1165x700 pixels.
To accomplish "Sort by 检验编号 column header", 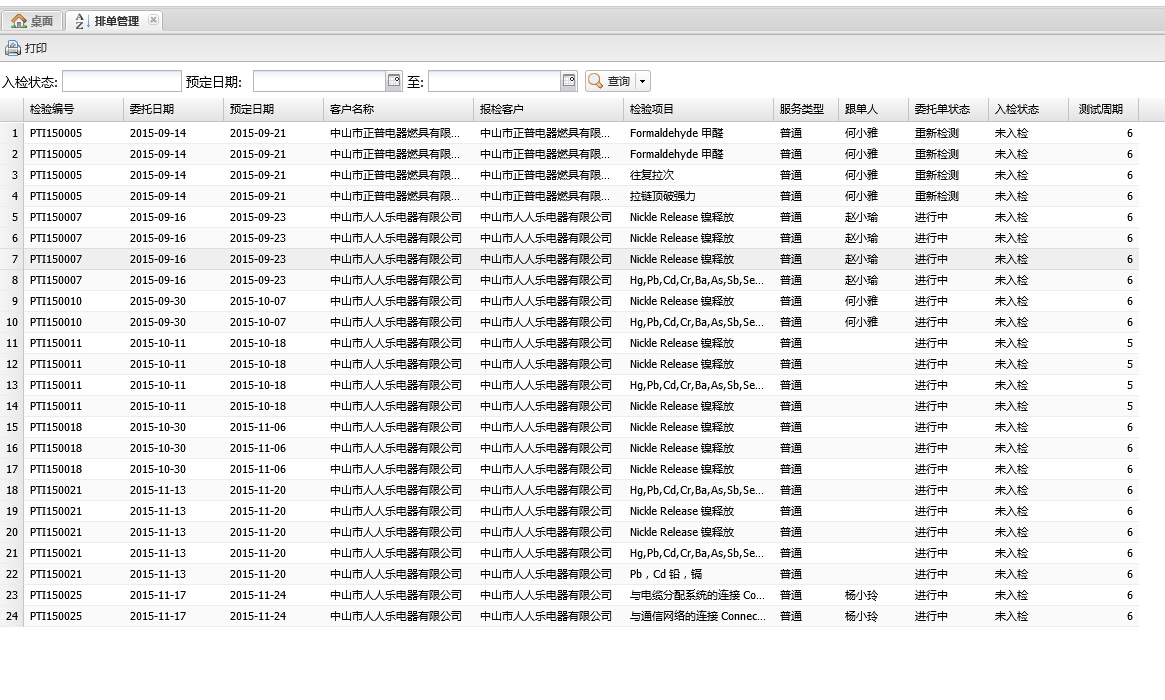I will [x=52, y=109].
